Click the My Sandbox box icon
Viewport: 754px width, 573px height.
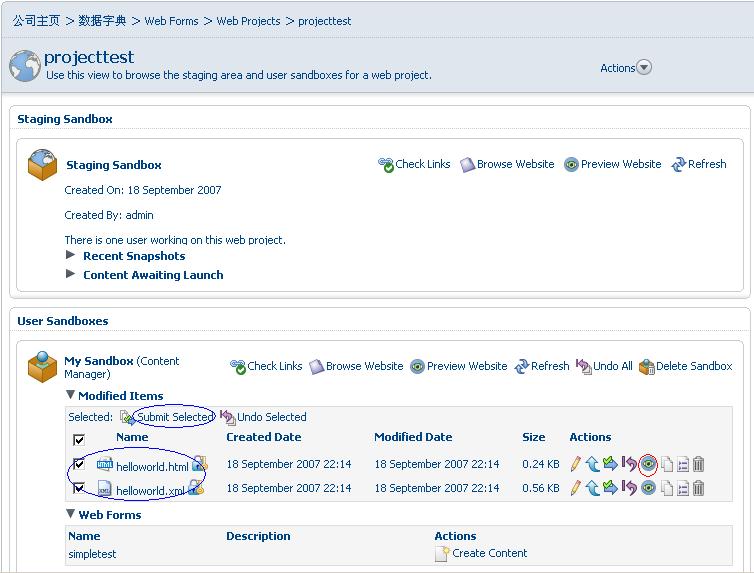tap(42, 367)
